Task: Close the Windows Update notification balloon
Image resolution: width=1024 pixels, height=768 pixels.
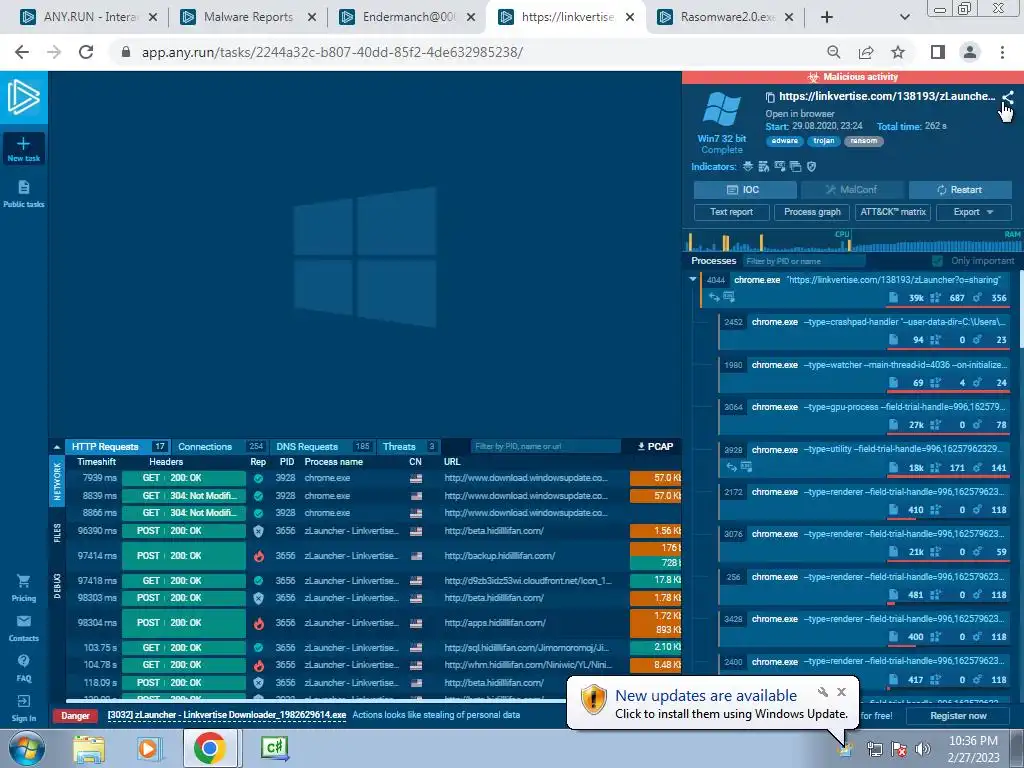Action: pyautogui.click(x=841, y=692)
